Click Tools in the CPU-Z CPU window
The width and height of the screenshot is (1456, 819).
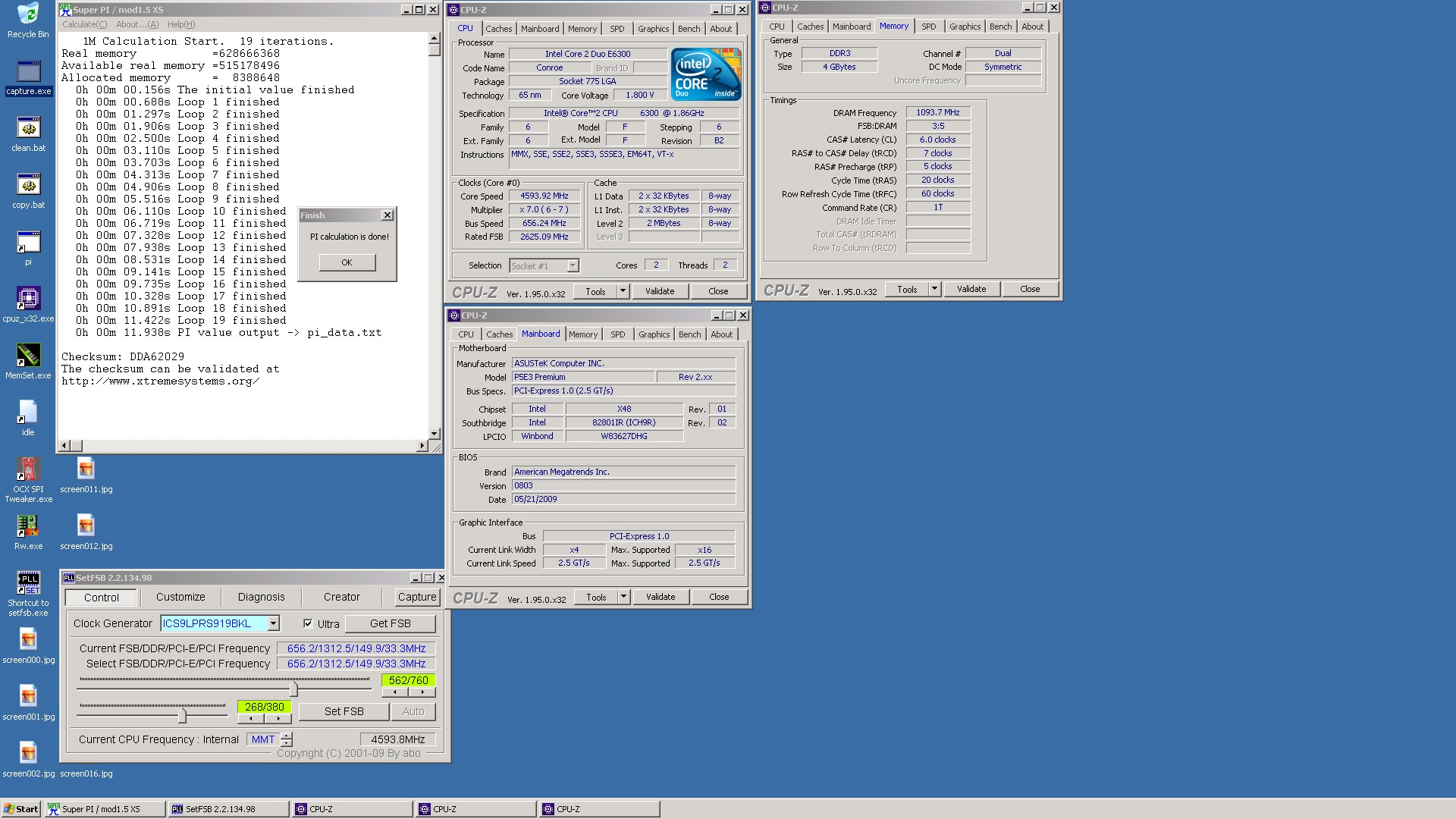(595, 291)
